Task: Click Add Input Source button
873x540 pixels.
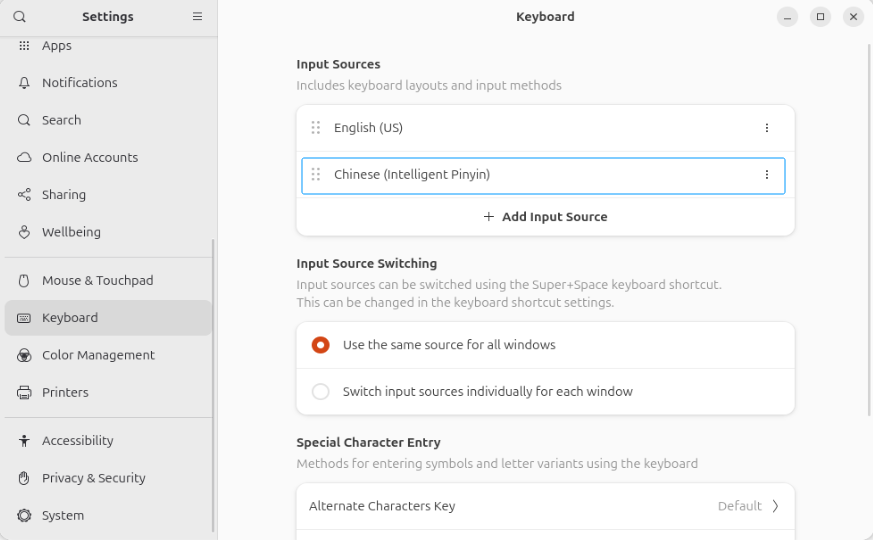Action: (x=546, y=217)
